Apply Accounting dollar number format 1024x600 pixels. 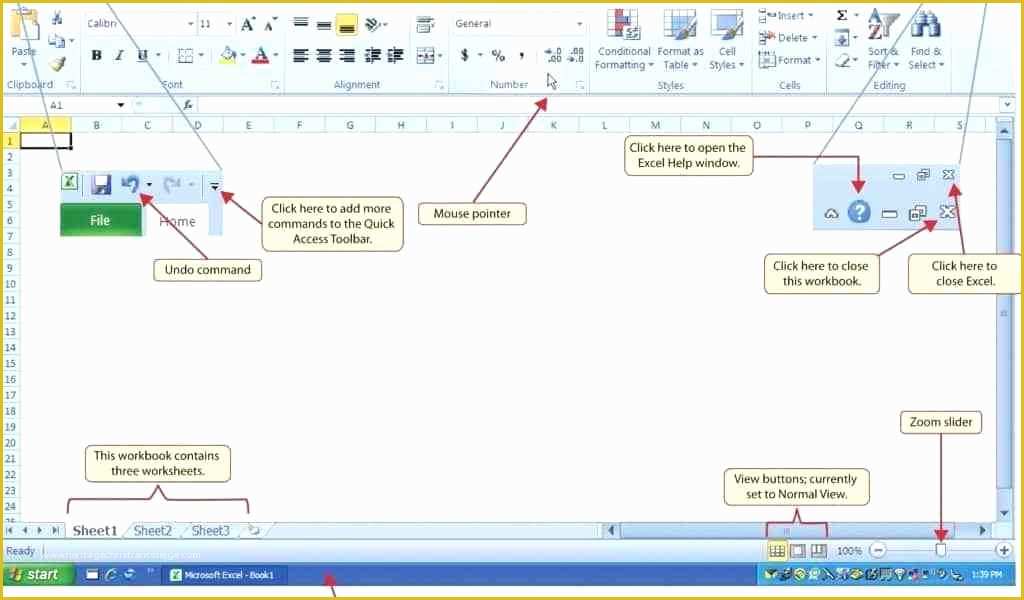tap(464, 55)
